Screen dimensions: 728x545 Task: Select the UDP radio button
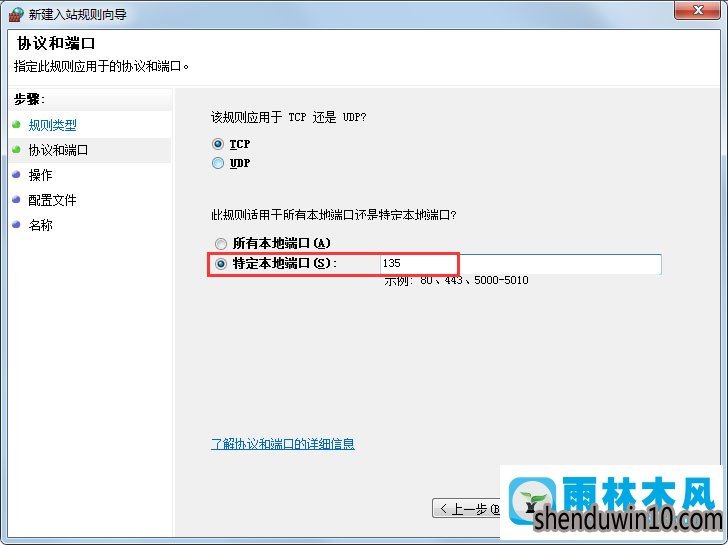tap(218, 163)
